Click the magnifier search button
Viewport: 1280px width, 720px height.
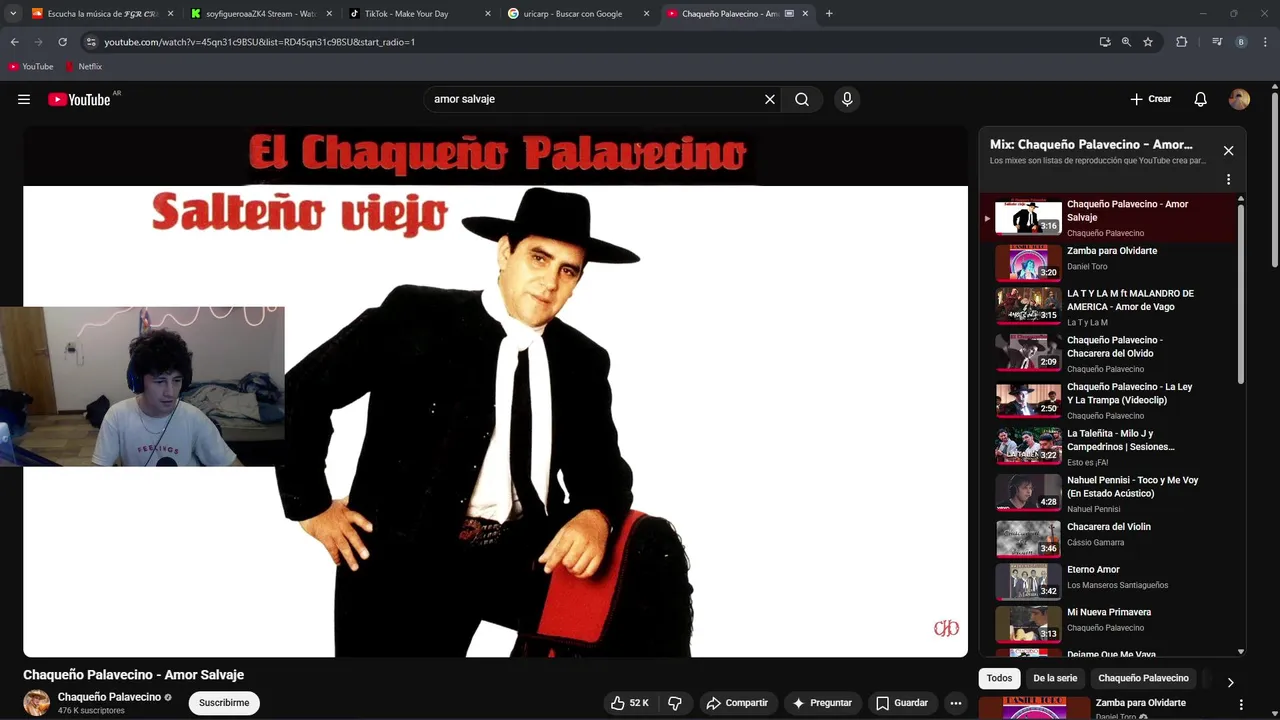click(x=802, y=99)
